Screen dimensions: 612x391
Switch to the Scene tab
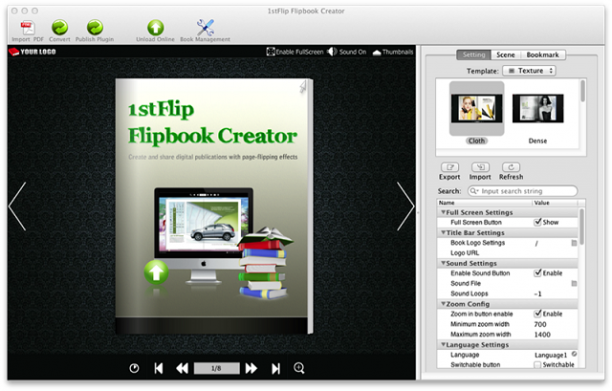point(505,55)
